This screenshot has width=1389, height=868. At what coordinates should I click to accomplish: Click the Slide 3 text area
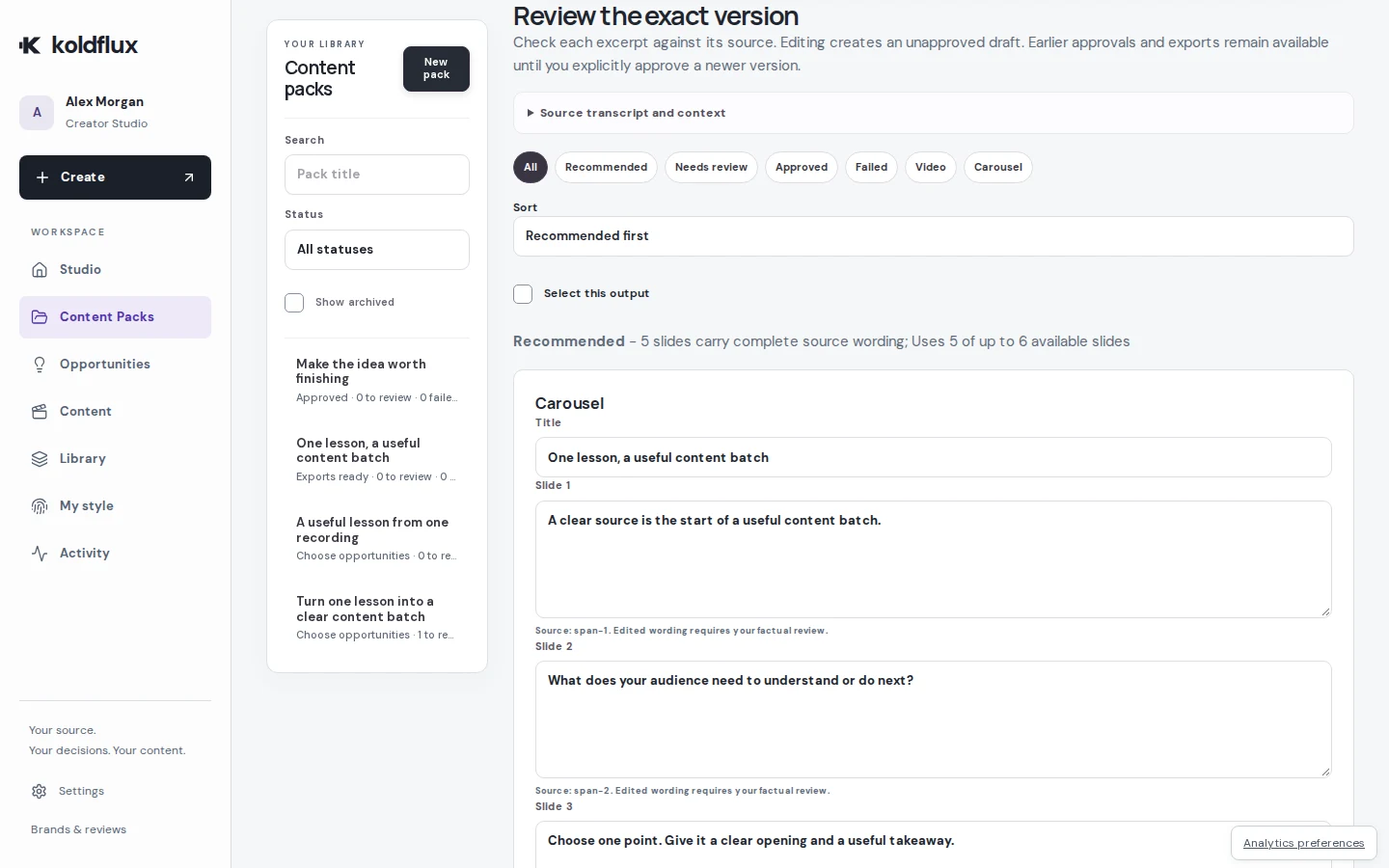pyautogui.click(x=934, y=844)
